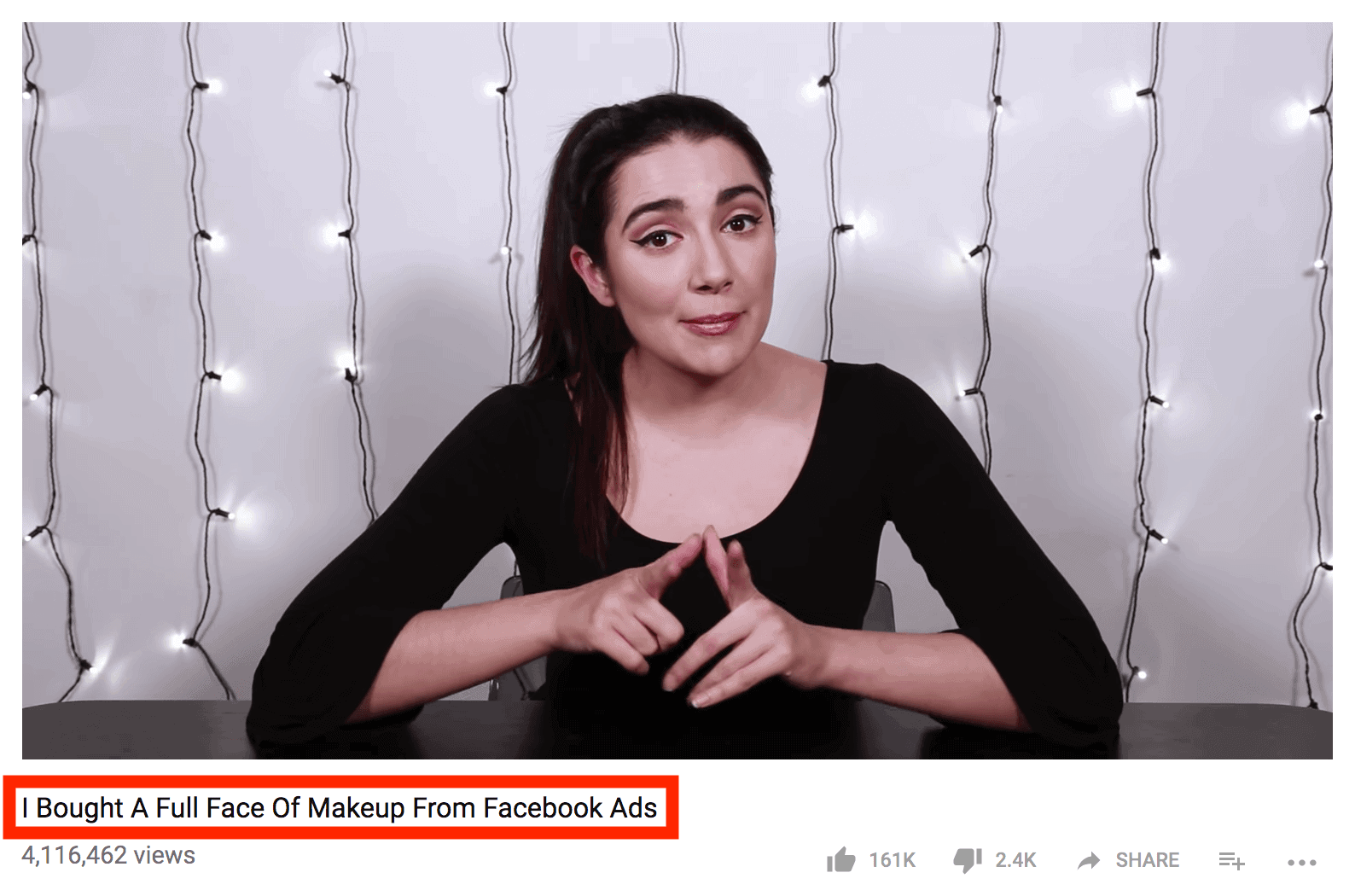This screenshot has width=1355, height=896.
Task: Click the thumbs up like icon
Action: point(840,859)
